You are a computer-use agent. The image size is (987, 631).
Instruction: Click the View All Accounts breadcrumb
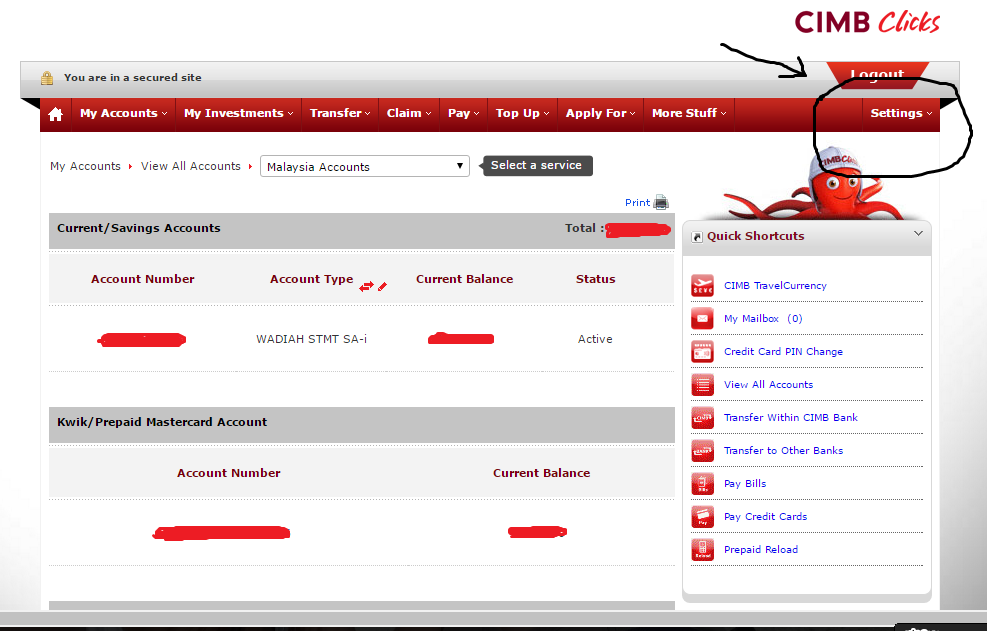tap(191, 166)
